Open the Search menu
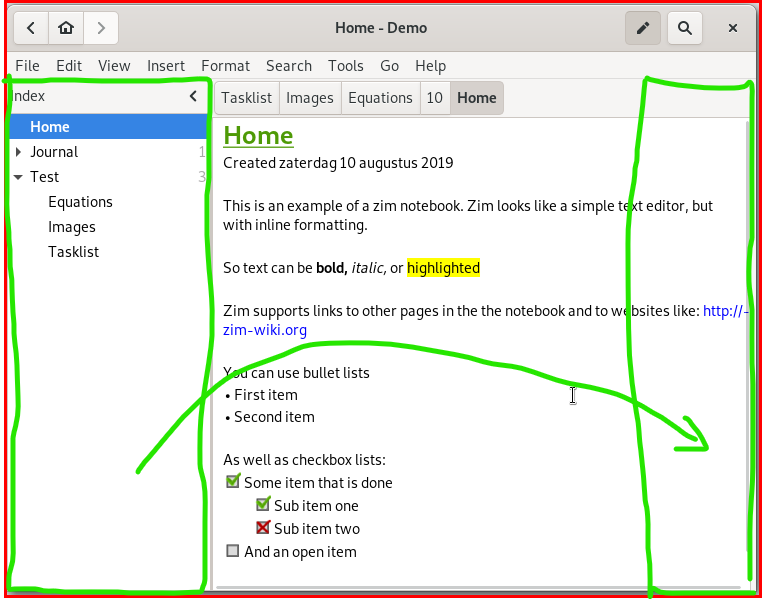The image size is (762, 601). (x=289, y=66)
